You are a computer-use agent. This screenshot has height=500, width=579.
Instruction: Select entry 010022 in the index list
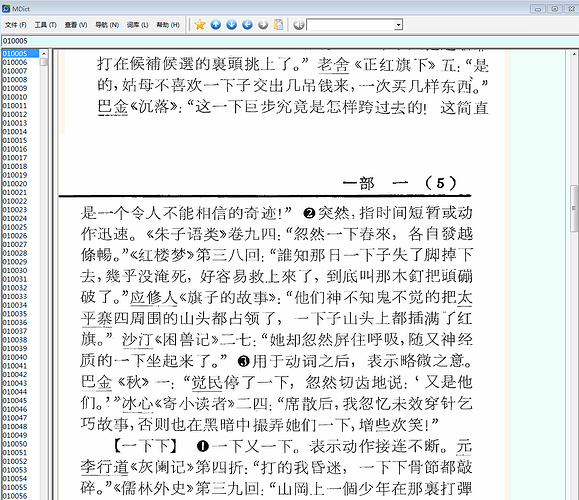pos(15,201)
